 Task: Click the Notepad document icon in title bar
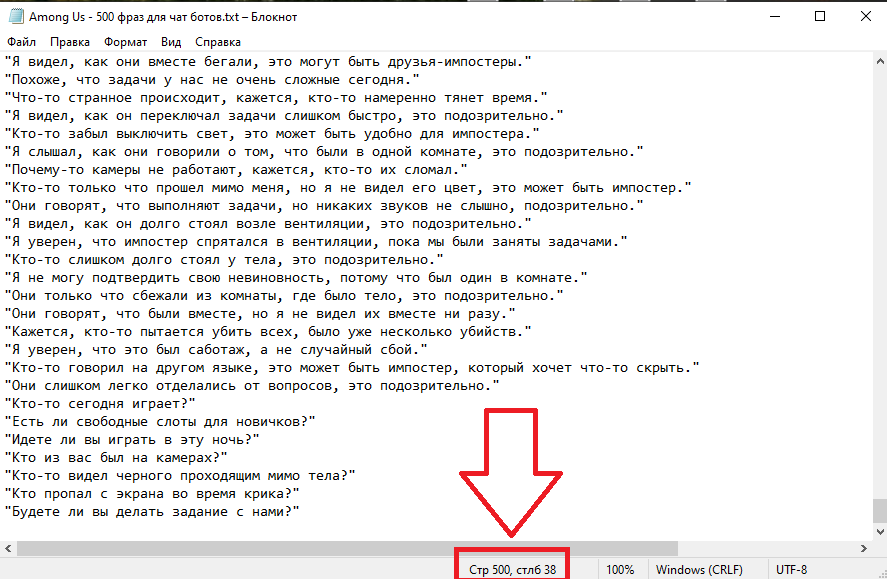point(15,16)
